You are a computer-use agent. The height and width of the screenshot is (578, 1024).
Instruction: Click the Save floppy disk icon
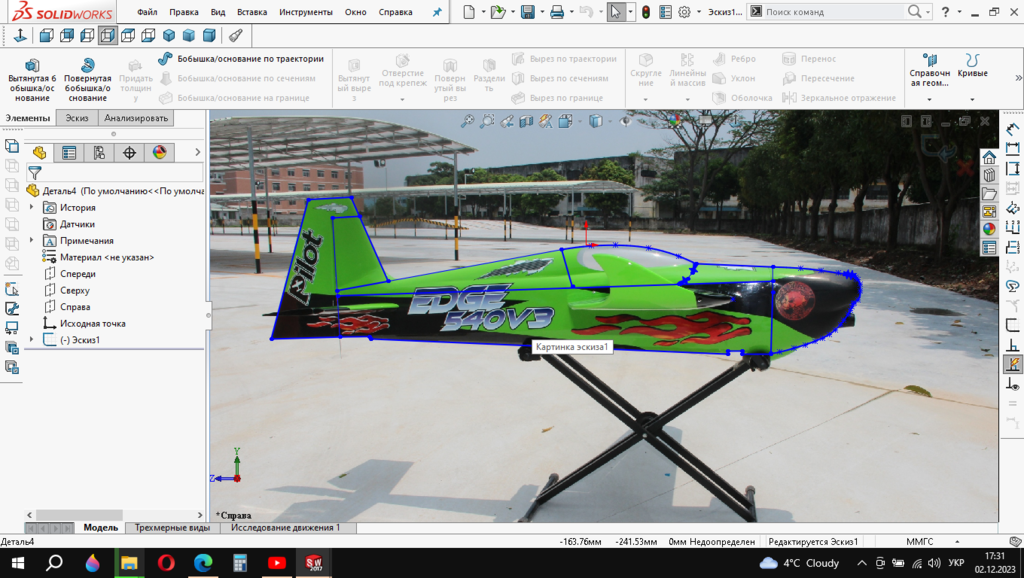click(527, 12)
